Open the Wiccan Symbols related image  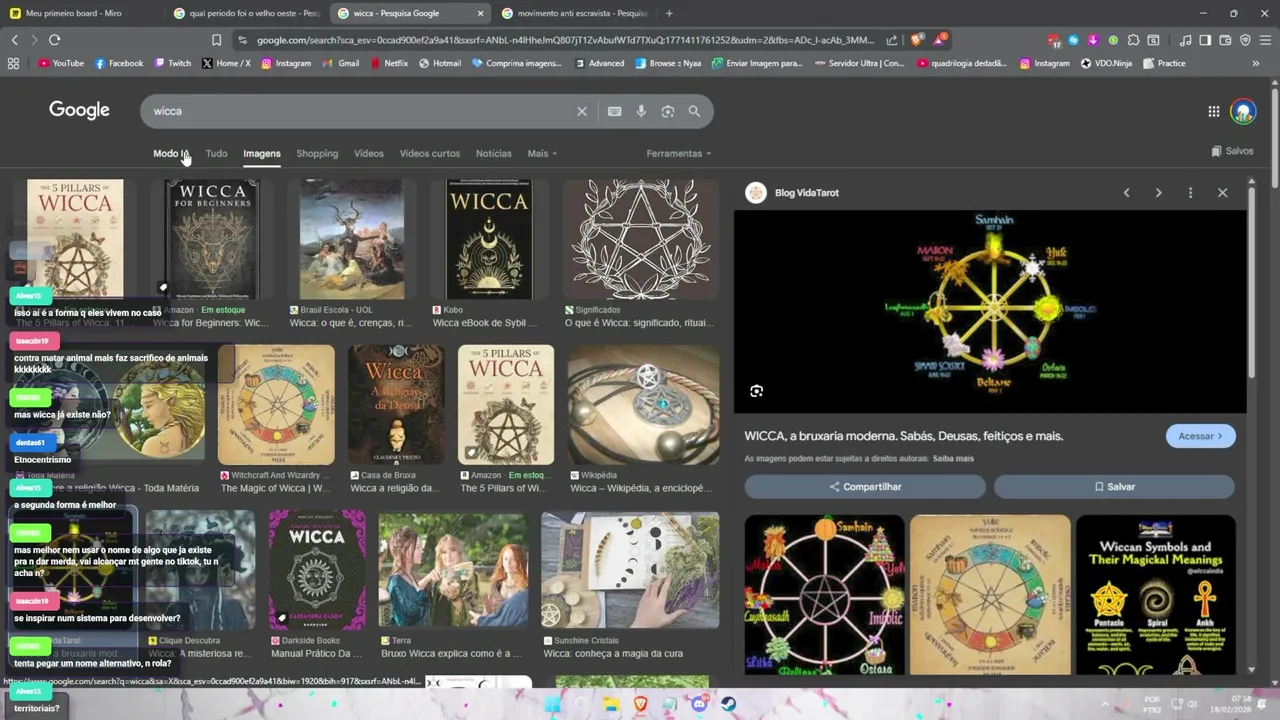click(1156, 595)
